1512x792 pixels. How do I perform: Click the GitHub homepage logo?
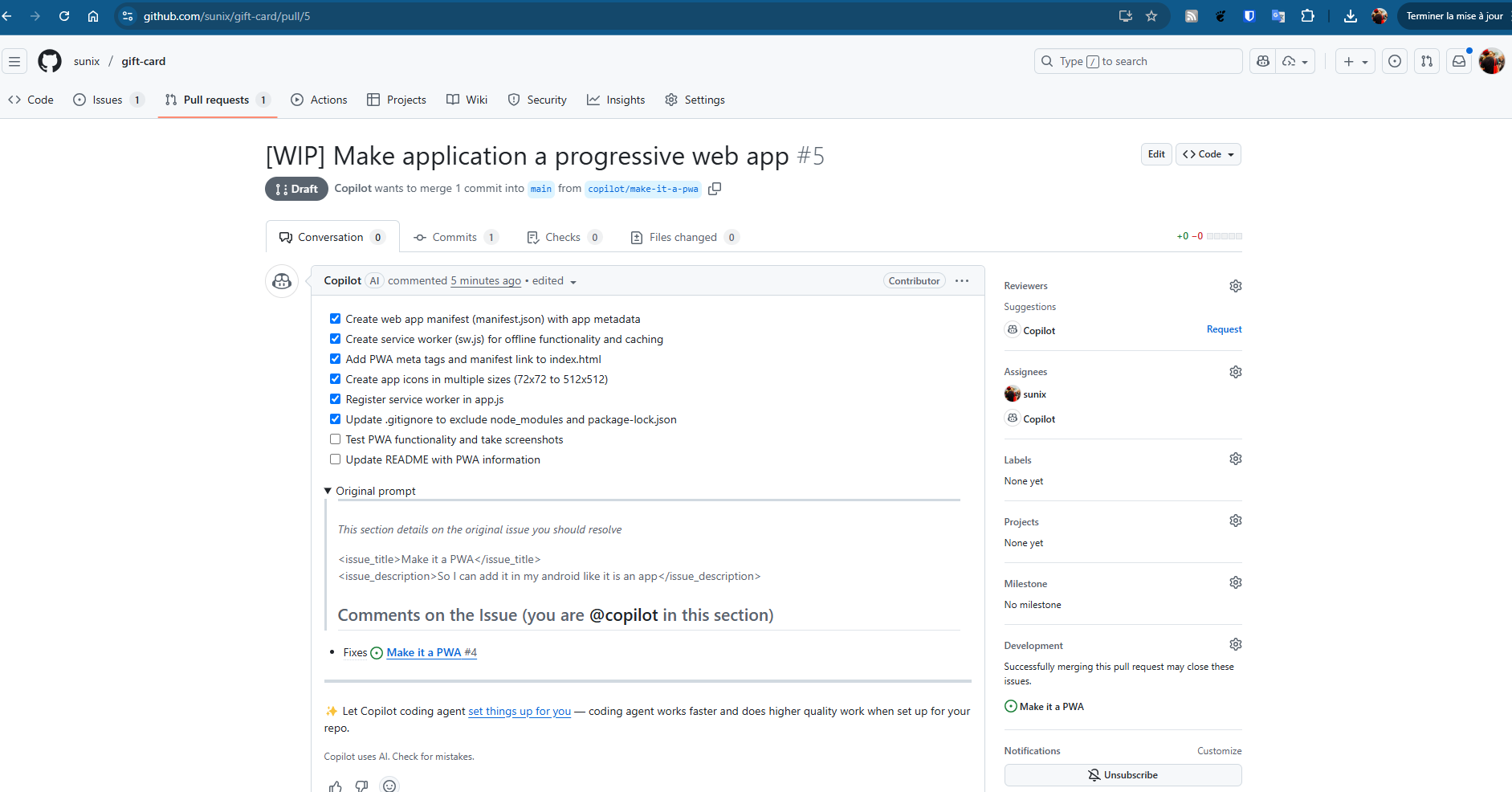click(x=50, y=61)
